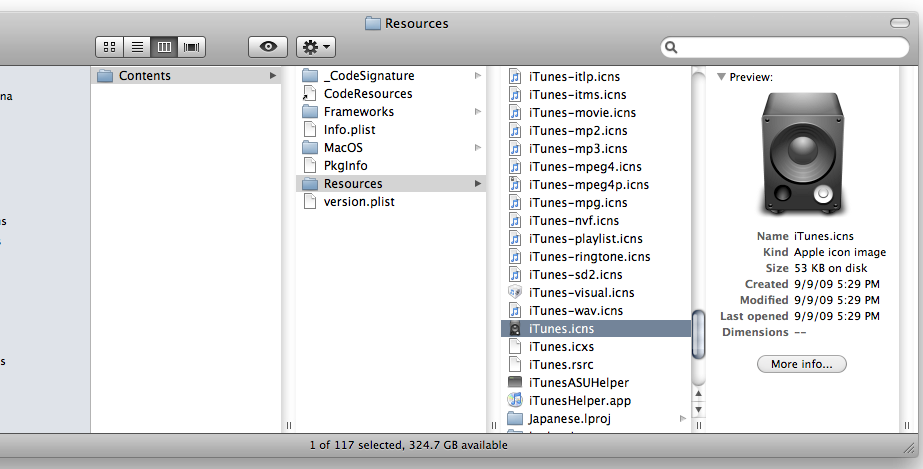Select the Japanese.lproj folder

pos(596,418)
